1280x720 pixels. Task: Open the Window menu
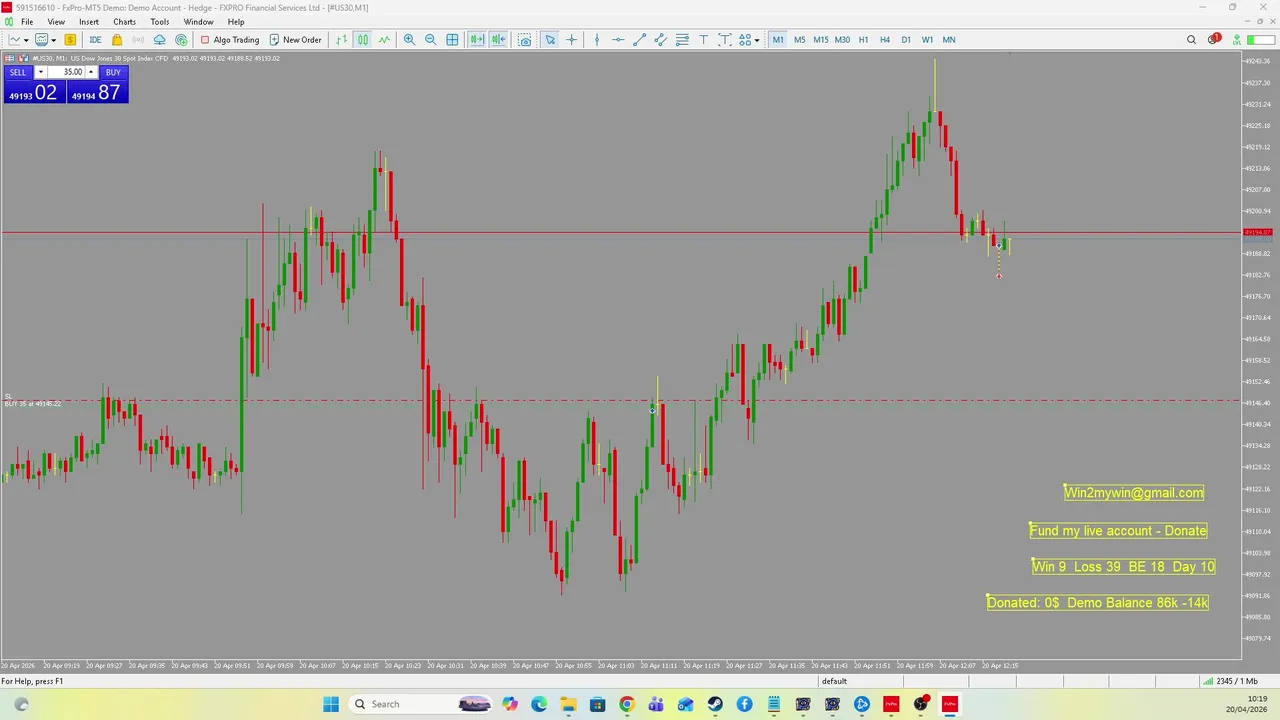click(198, 22)
